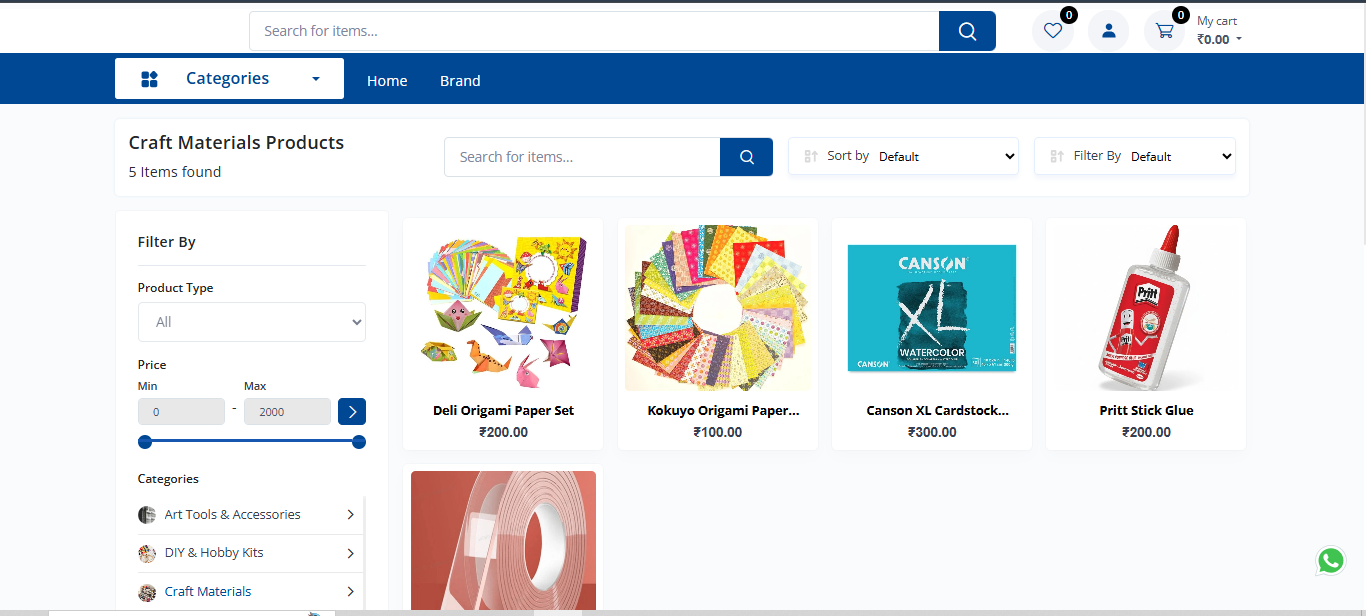Image resolution: width=1366 pixels, height=616 pixels.
Task: Click the Categories grid icon
Action: click(x=150, y=79)
